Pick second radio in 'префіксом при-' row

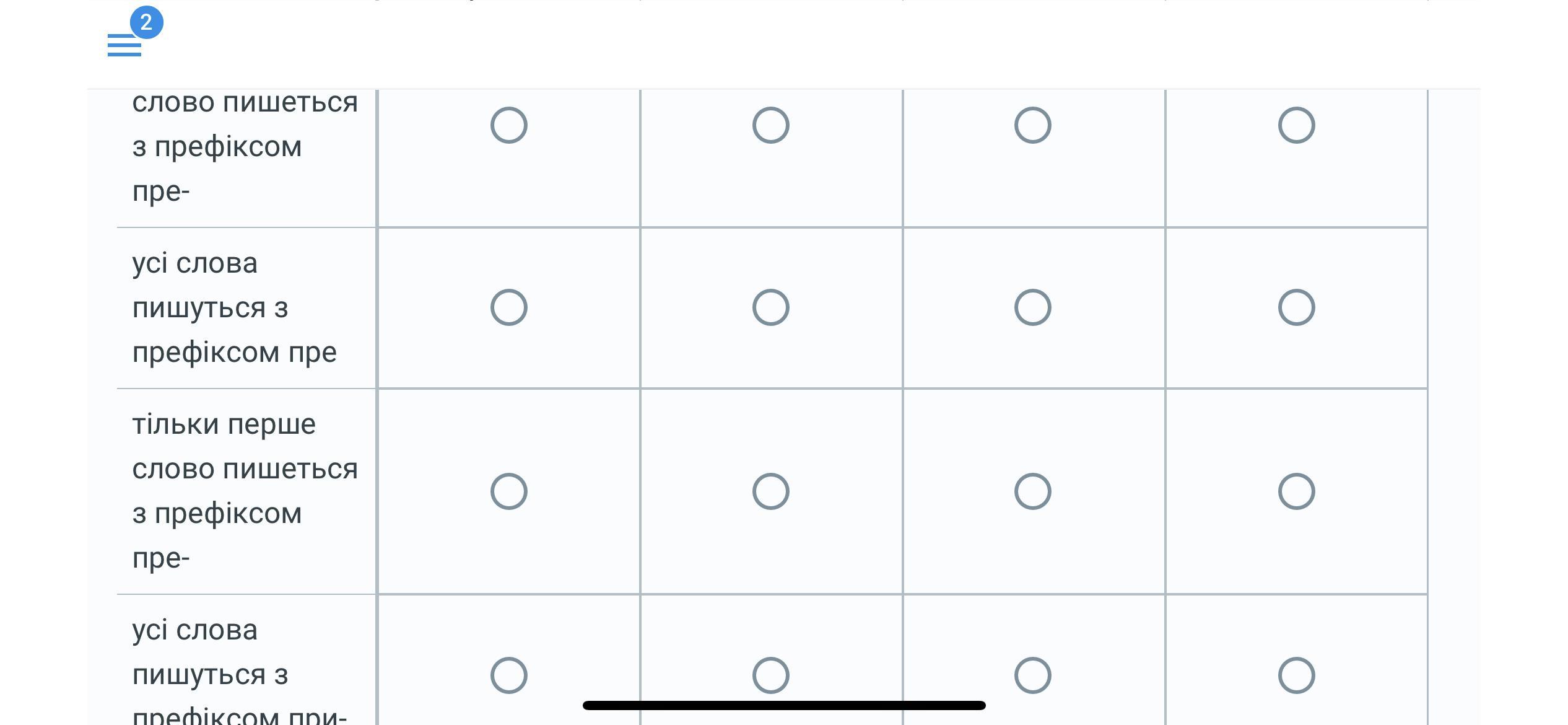(x=771, y=675)
